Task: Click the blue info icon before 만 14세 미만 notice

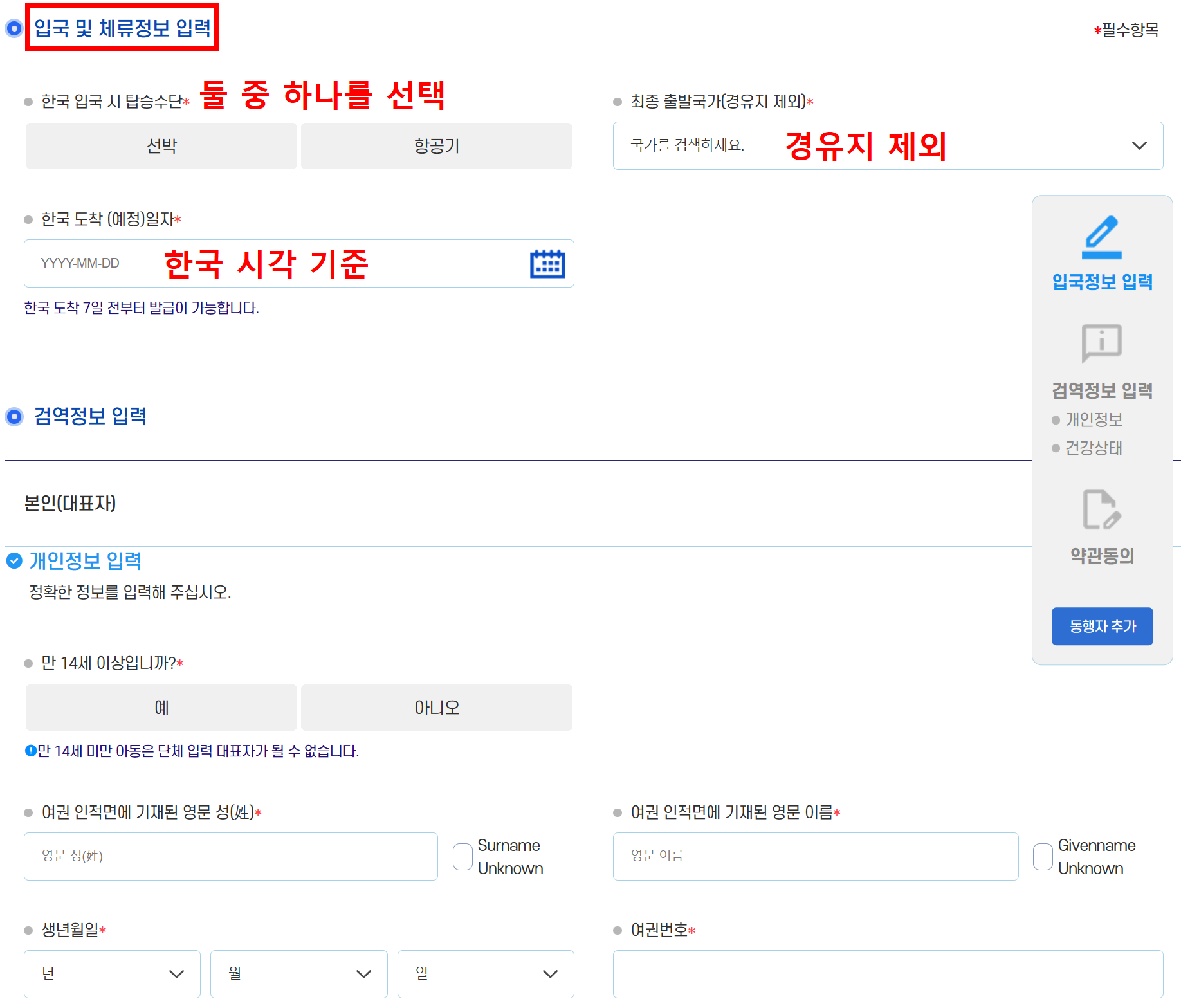Action: point(30,751)
